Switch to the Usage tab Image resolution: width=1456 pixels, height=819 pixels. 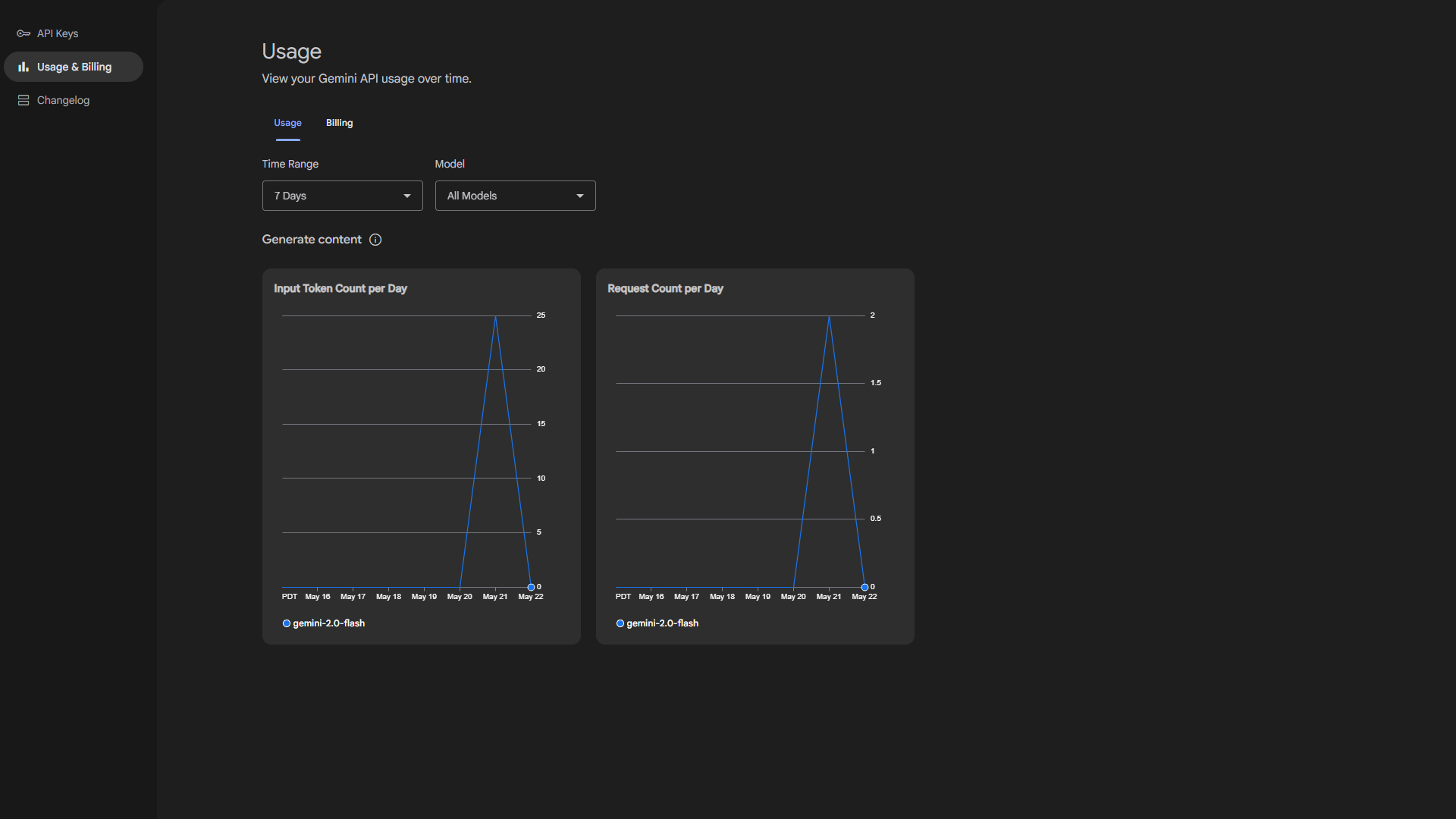click(x=287, y=123)
